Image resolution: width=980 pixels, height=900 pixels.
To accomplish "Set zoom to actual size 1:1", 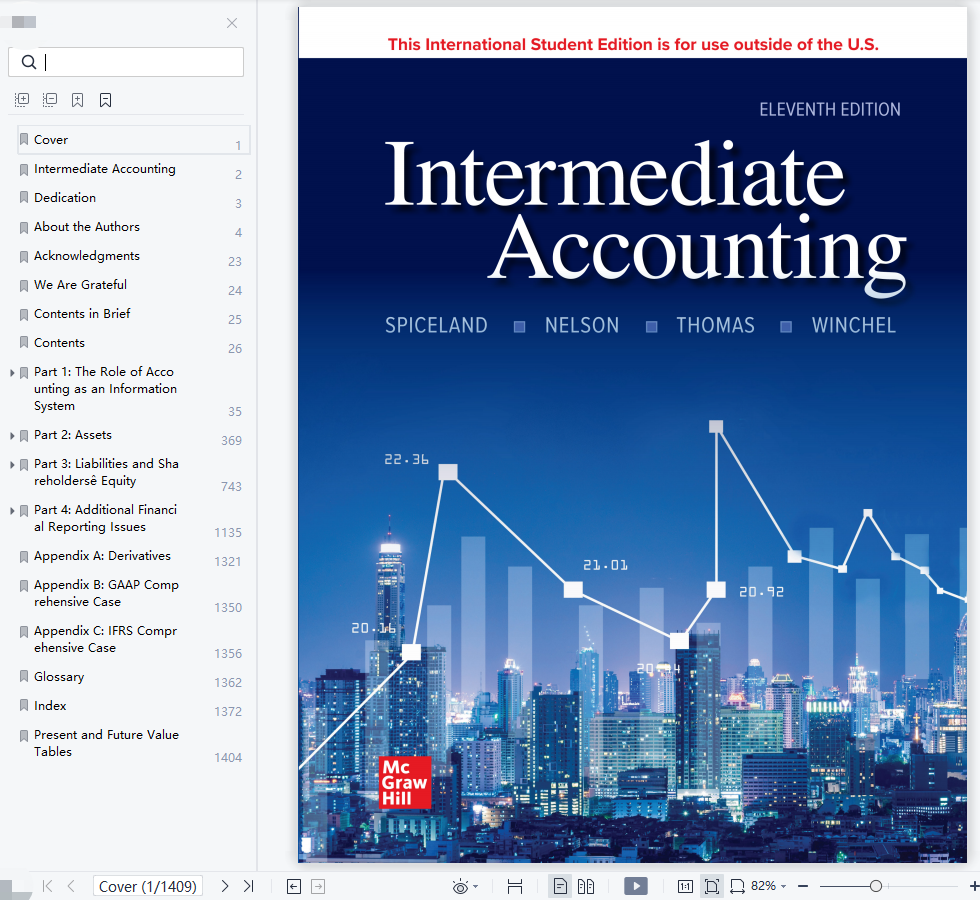I will (x=685, y=886).
